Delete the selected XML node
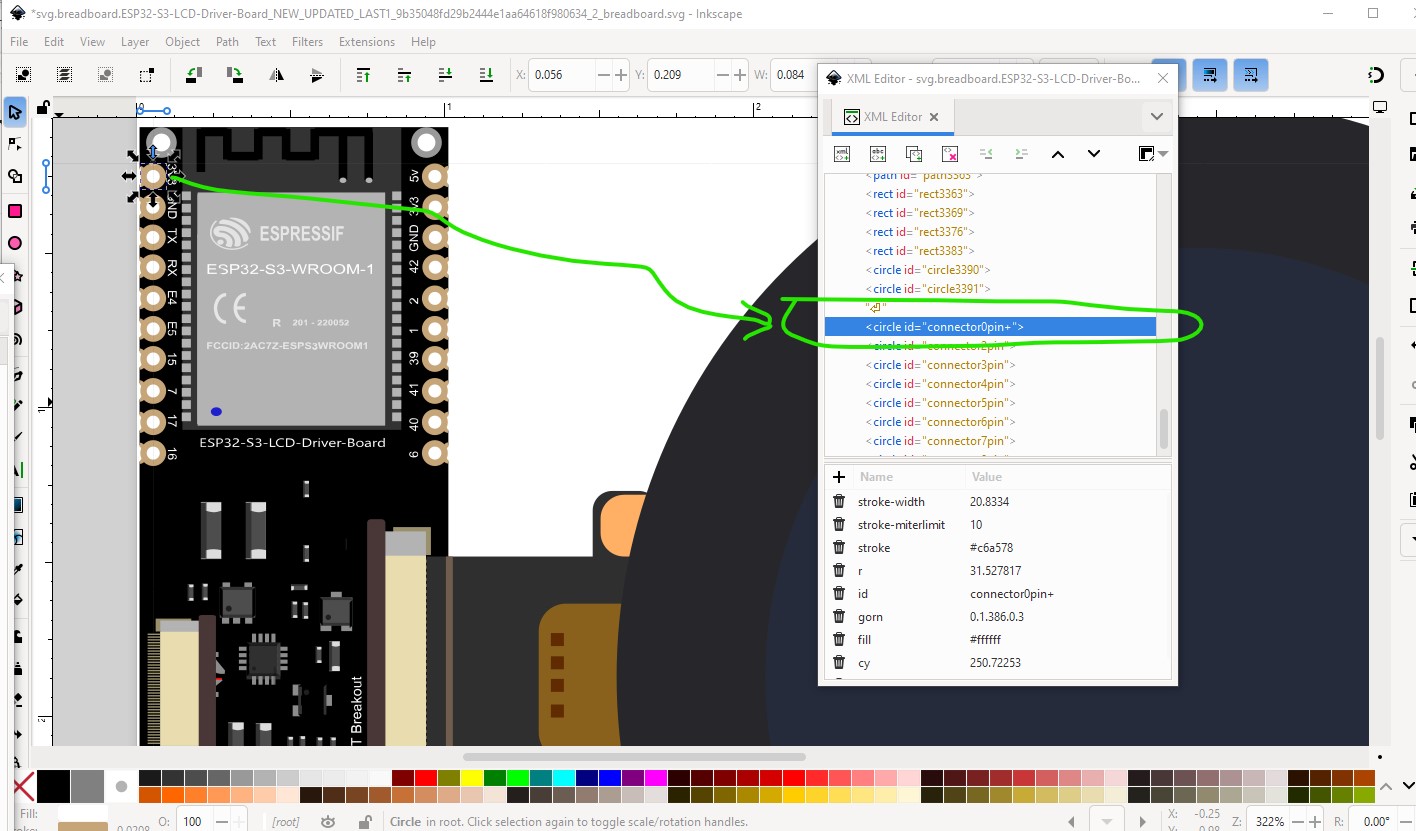The width and height of the screenshot is (1416, 831). click(950, 154)
